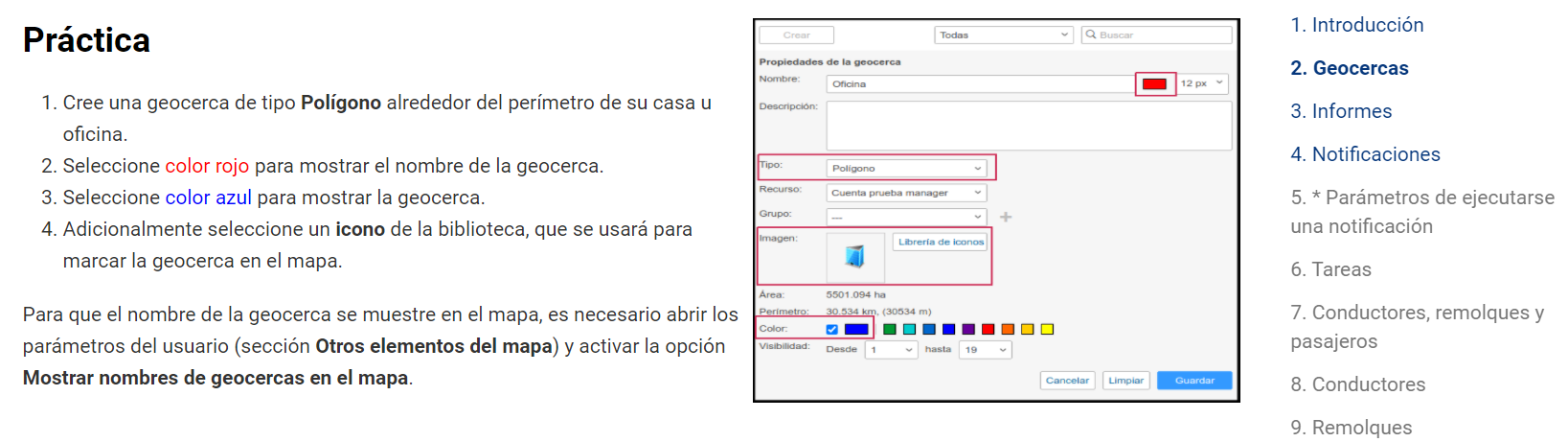The image size is (1568, 442).
Task: Select the orange color swatch
Action: pyautogui.click(x=1008, y=329)
